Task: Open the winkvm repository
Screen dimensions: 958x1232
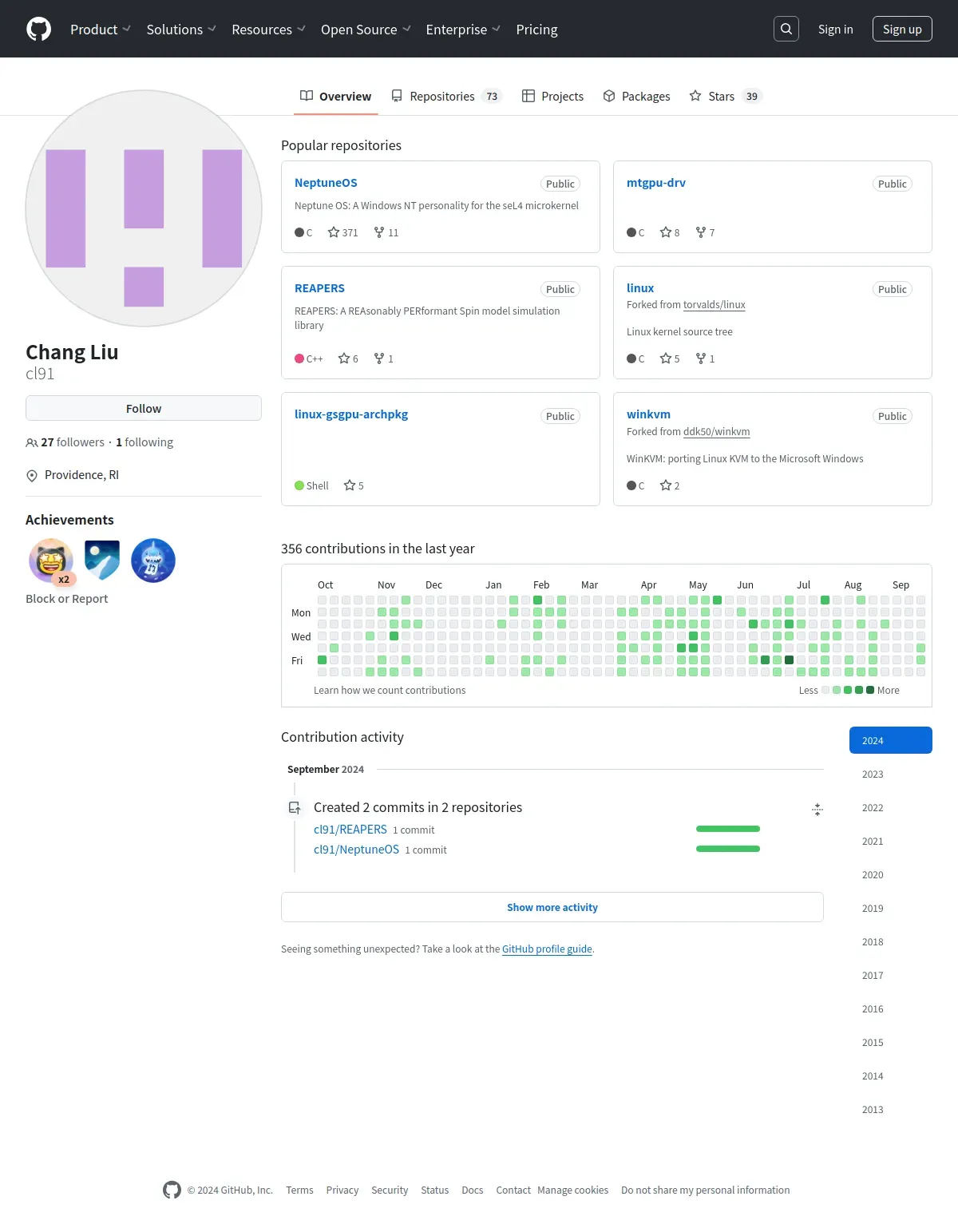Action: pyautogui.click(x=648, y=414)
